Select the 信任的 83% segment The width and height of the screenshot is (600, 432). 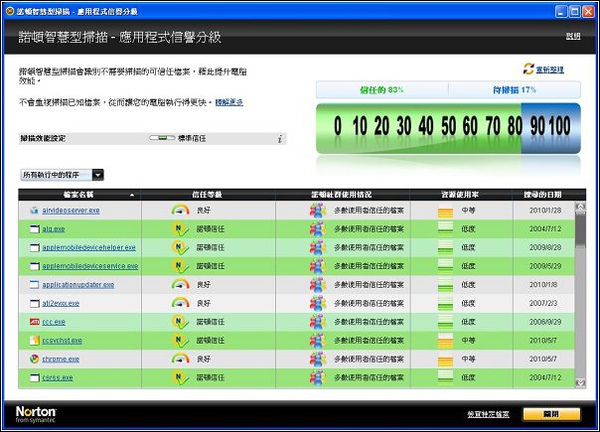pos(380,90)
